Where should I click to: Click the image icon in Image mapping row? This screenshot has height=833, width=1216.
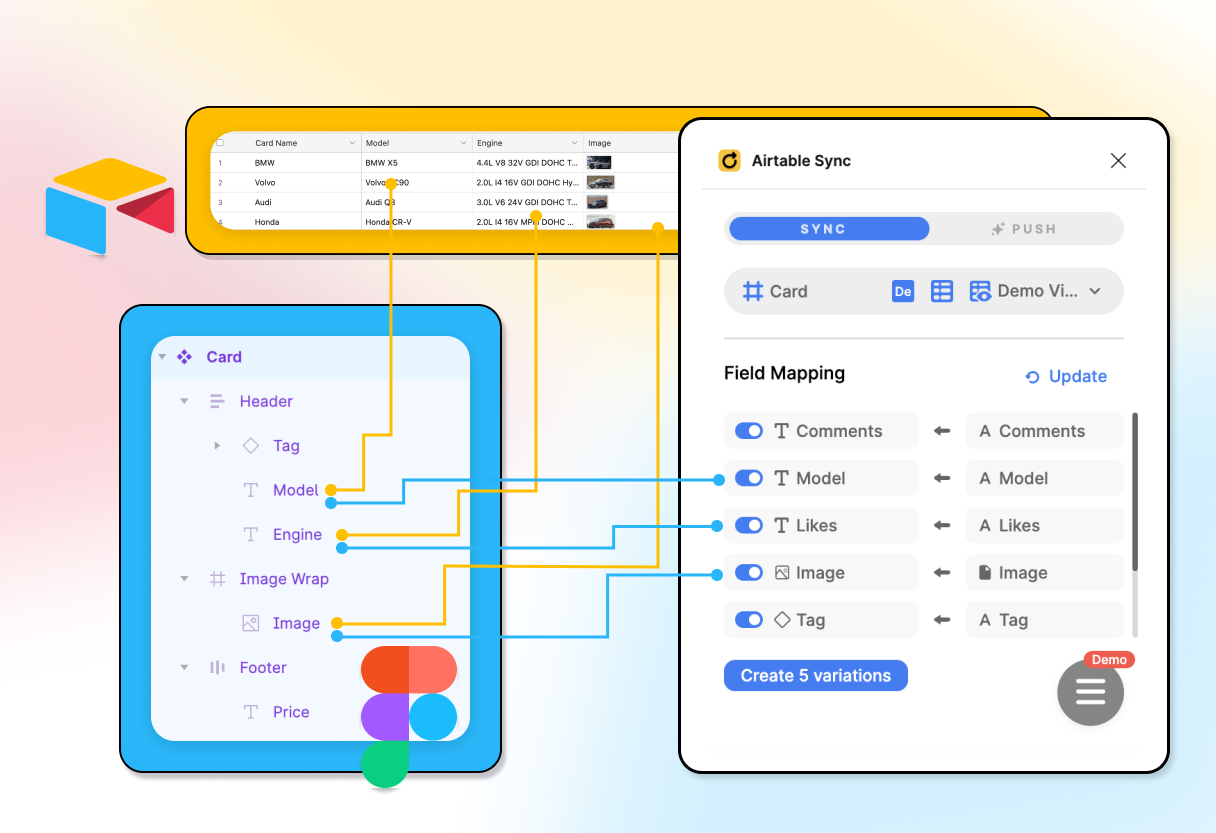pyautogui.click(x=782, y=573)
